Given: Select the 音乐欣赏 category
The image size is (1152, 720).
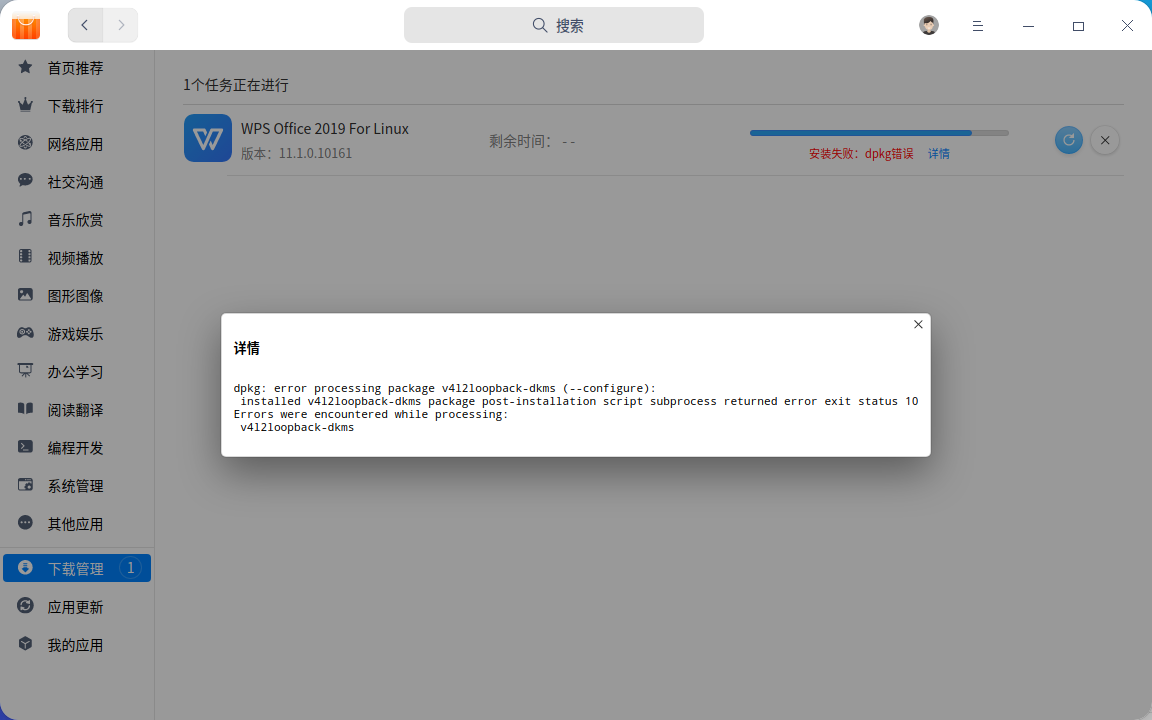Looking at the screenshot, I should point(77,220).
